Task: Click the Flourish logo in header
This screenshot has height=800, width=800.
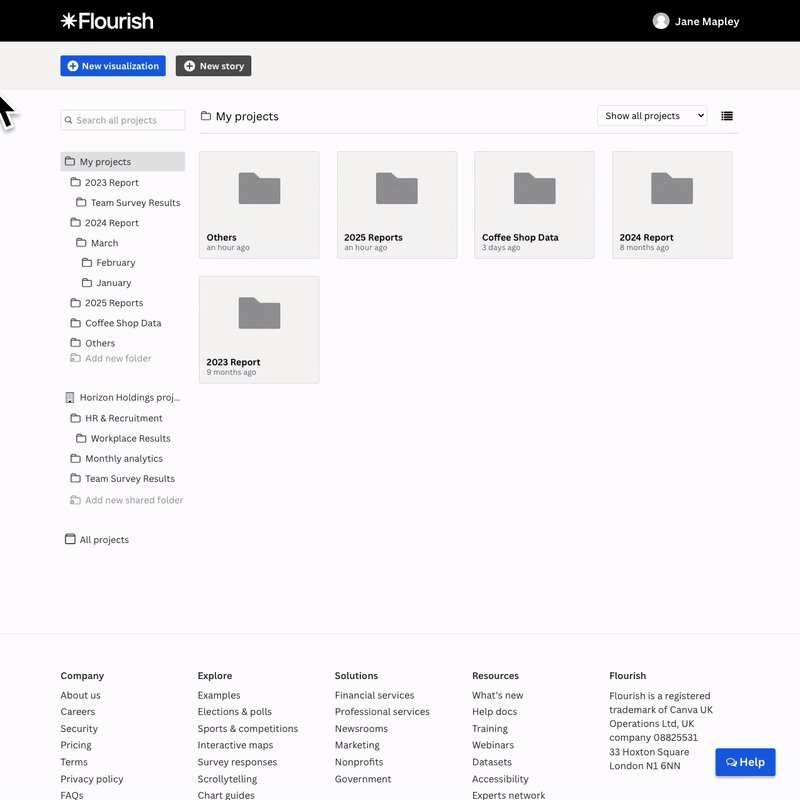Action: click(107, 21)
